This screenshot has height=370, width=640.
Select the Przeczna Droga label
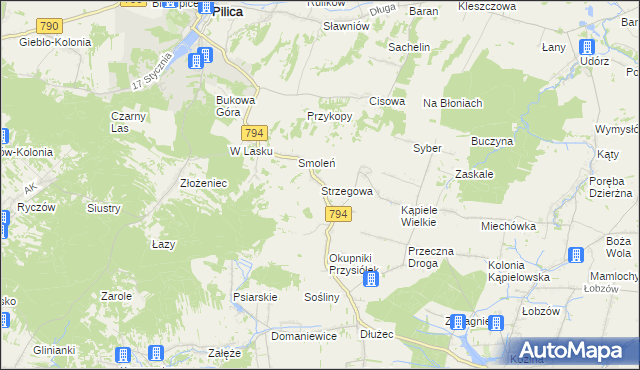coord(431,257)
